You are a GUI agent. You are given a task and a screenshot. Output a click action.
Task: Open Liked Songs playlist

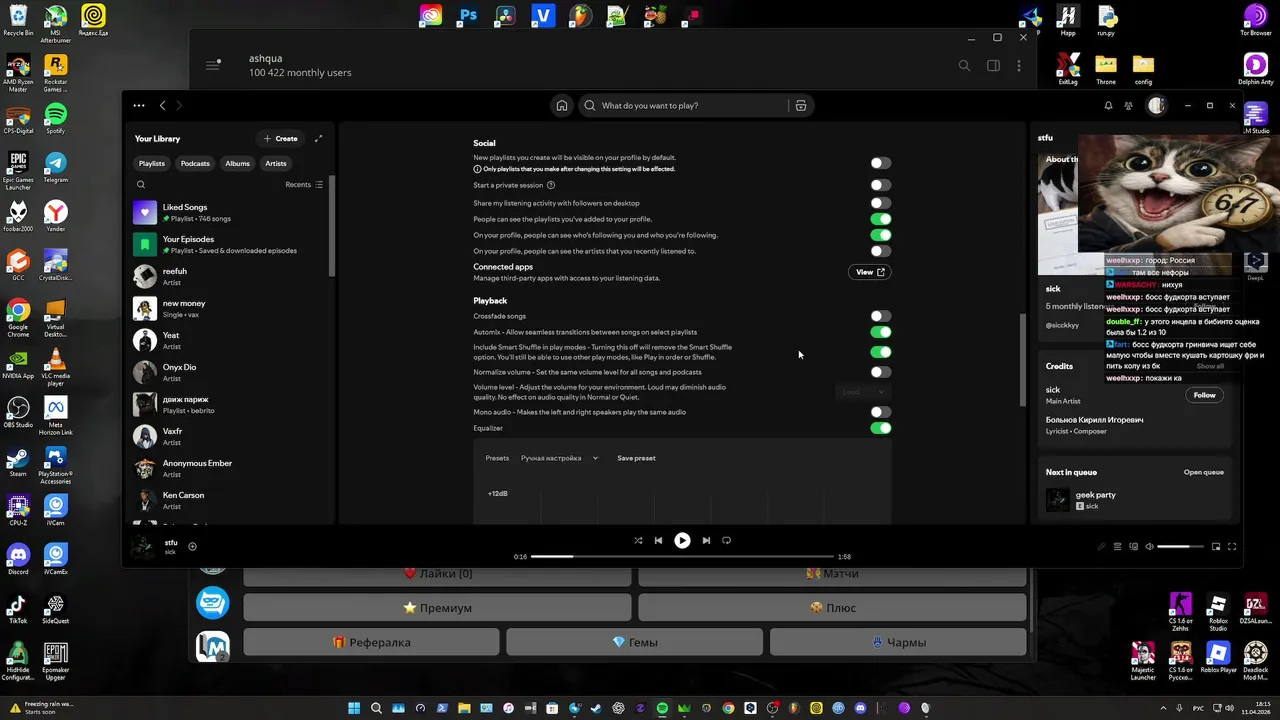[230, 212]
